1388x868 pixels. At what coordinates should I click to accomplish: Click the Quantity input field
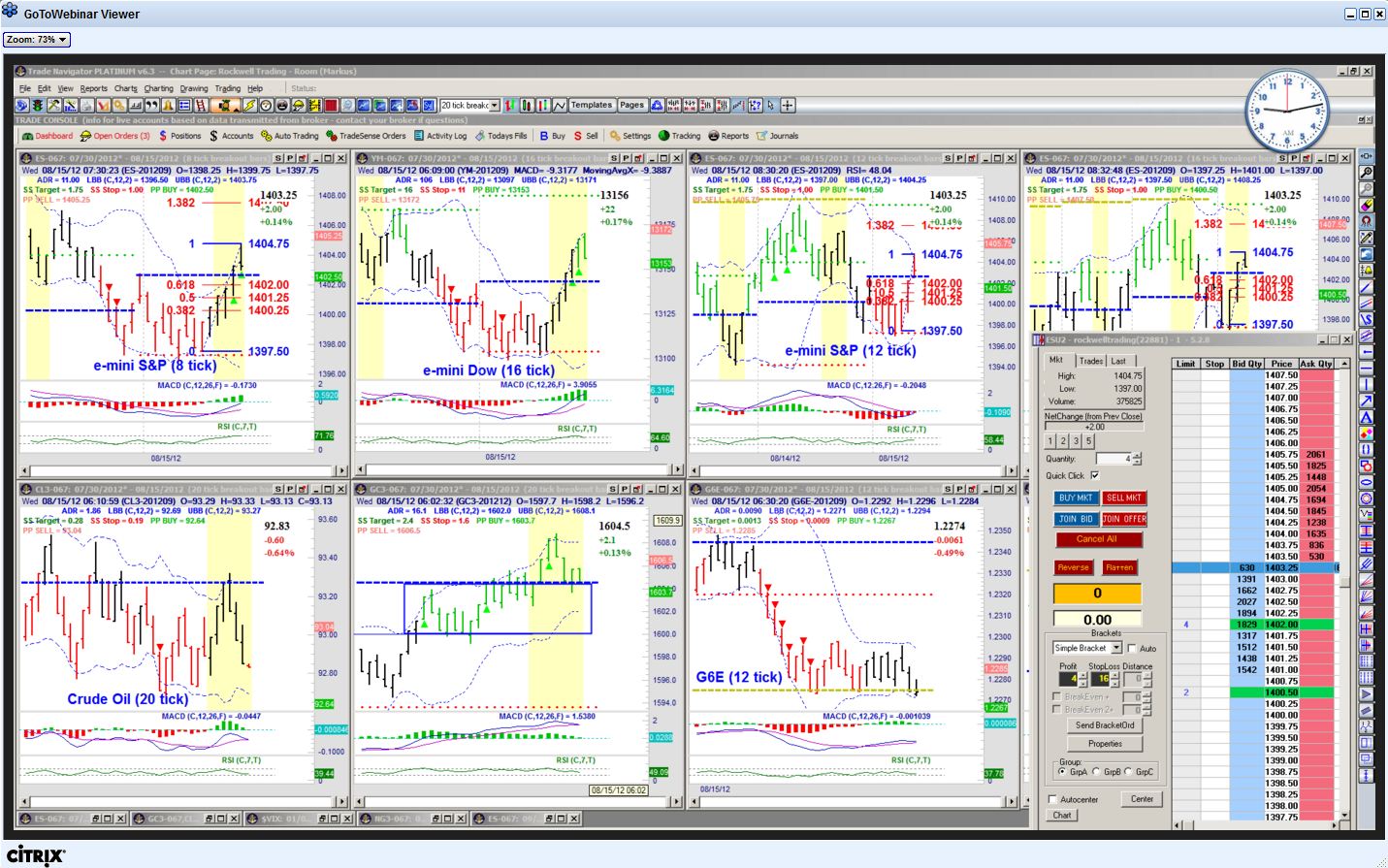[x=1113, y=459]
